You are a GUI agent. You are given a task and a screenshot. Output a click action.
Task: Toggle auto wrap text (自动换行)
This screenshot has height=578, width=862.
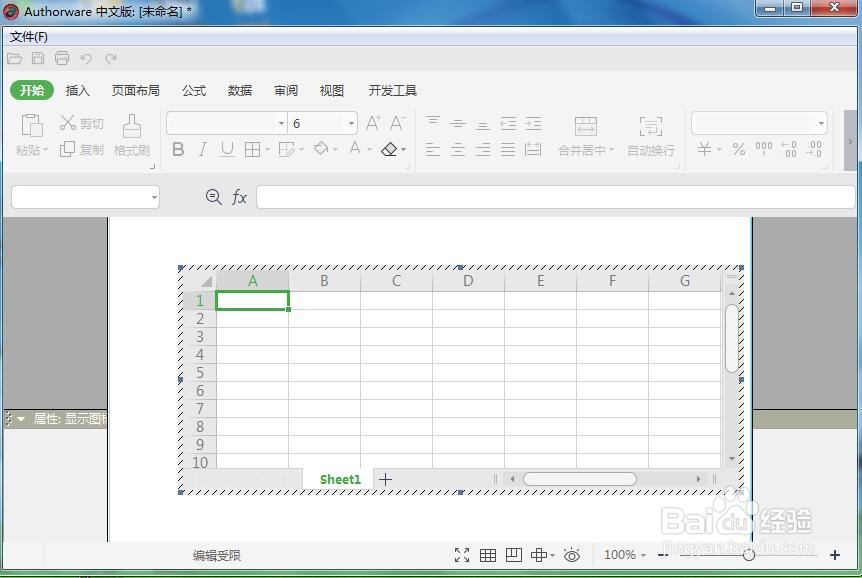coord(651,135)
